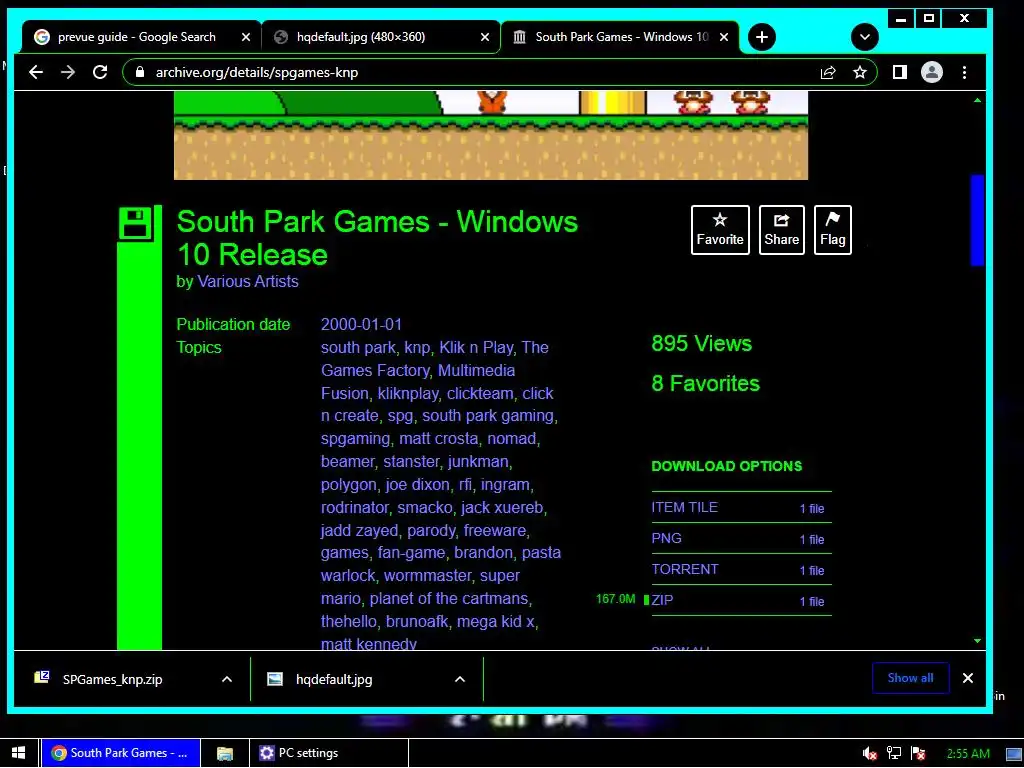Screen dimensions: 1024x768
Task: Open the downloaded hqdefault.jpg file
Action: 334,679
